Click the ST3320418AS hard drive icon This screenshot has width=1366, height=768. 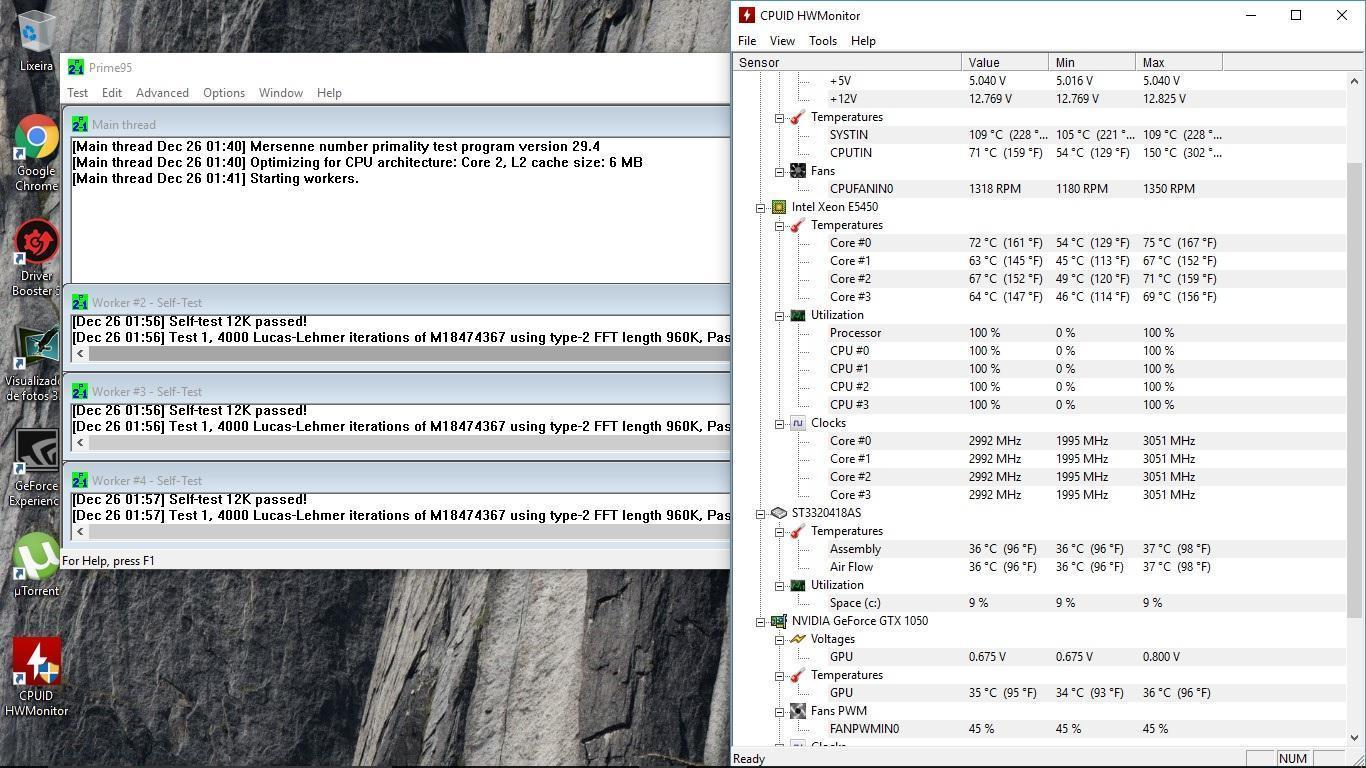click(x=779, y=513)
